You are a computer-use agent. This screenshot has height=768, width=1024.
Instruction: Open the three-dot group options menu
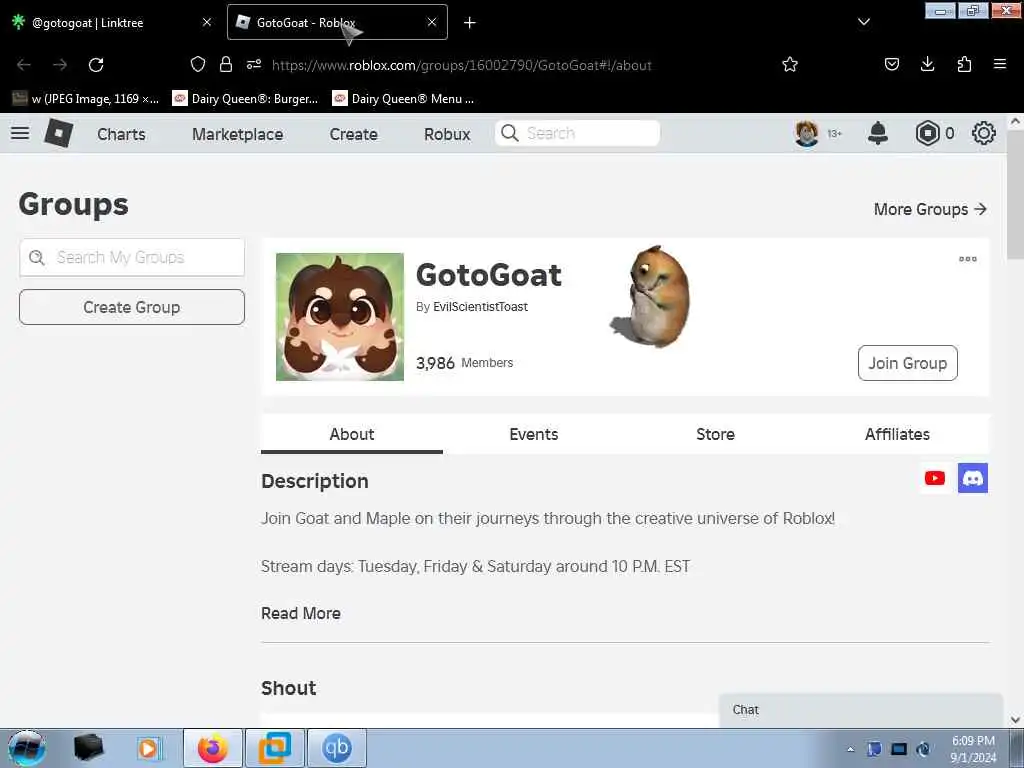pyautogui.click(x=967, y=259)
